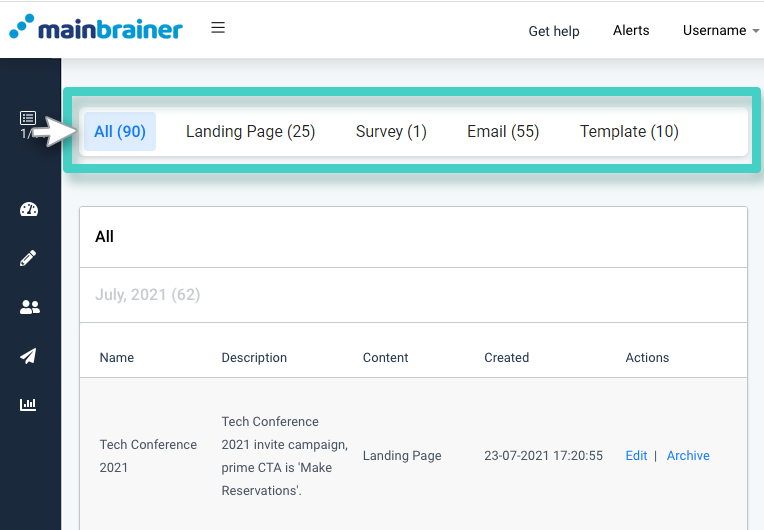
Task: Archive the Tech Conference 2021 entry
Action: coord(688,455)
